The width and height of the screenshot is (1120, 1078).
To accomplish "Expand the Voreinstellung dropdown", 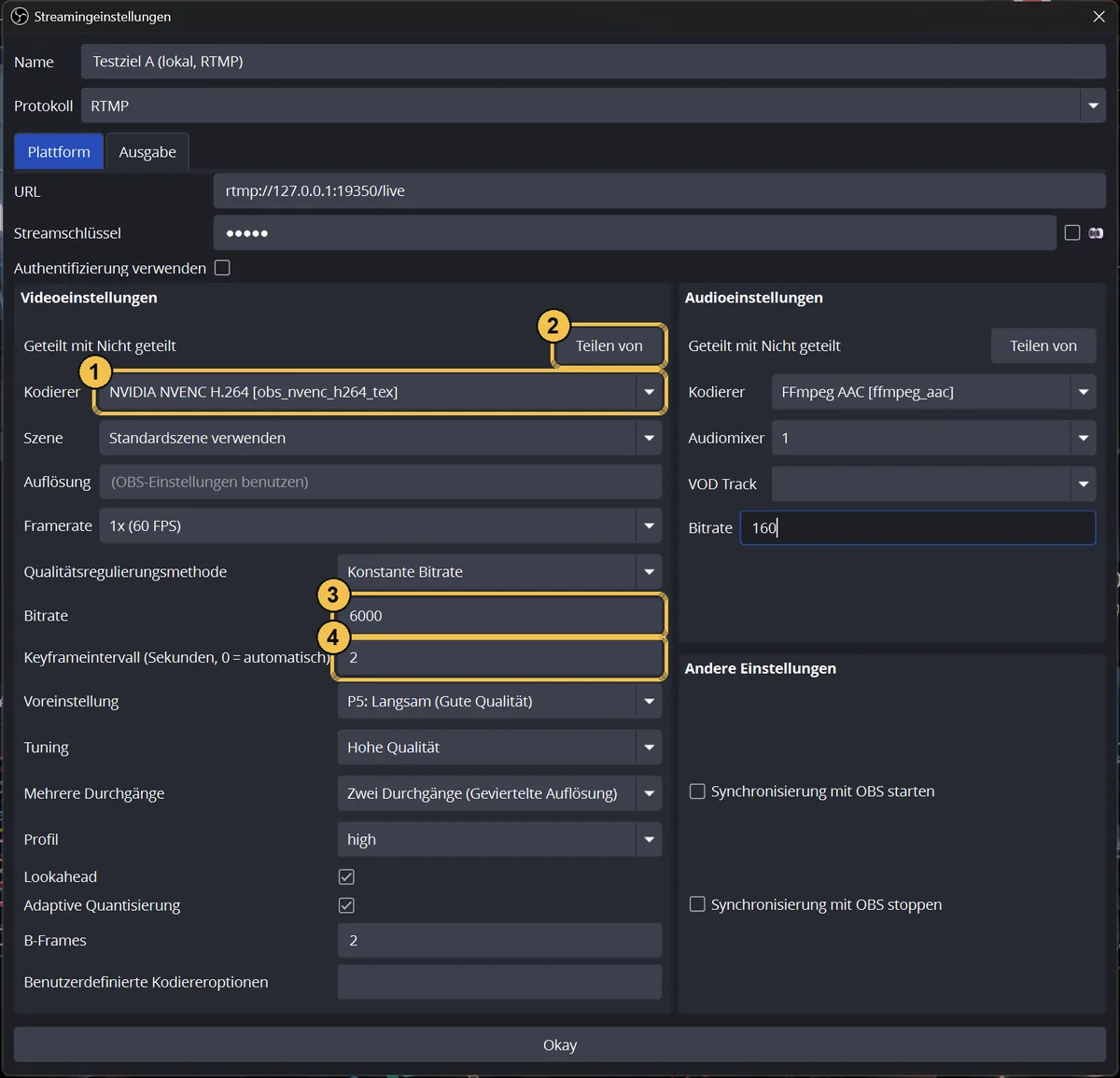I will click(x=499, y=701).
